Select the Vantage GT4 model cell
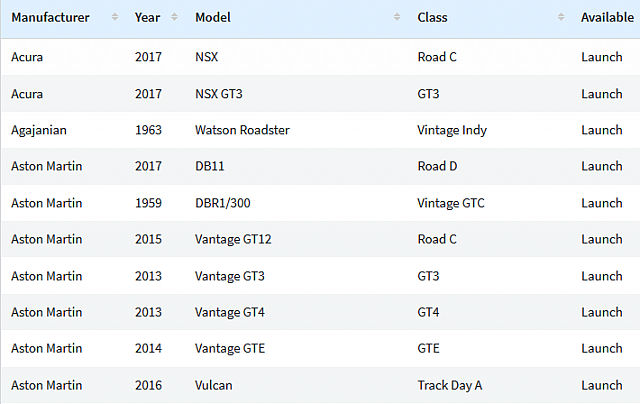This screenshot has width=640, height=404. (x=230, y=312)
